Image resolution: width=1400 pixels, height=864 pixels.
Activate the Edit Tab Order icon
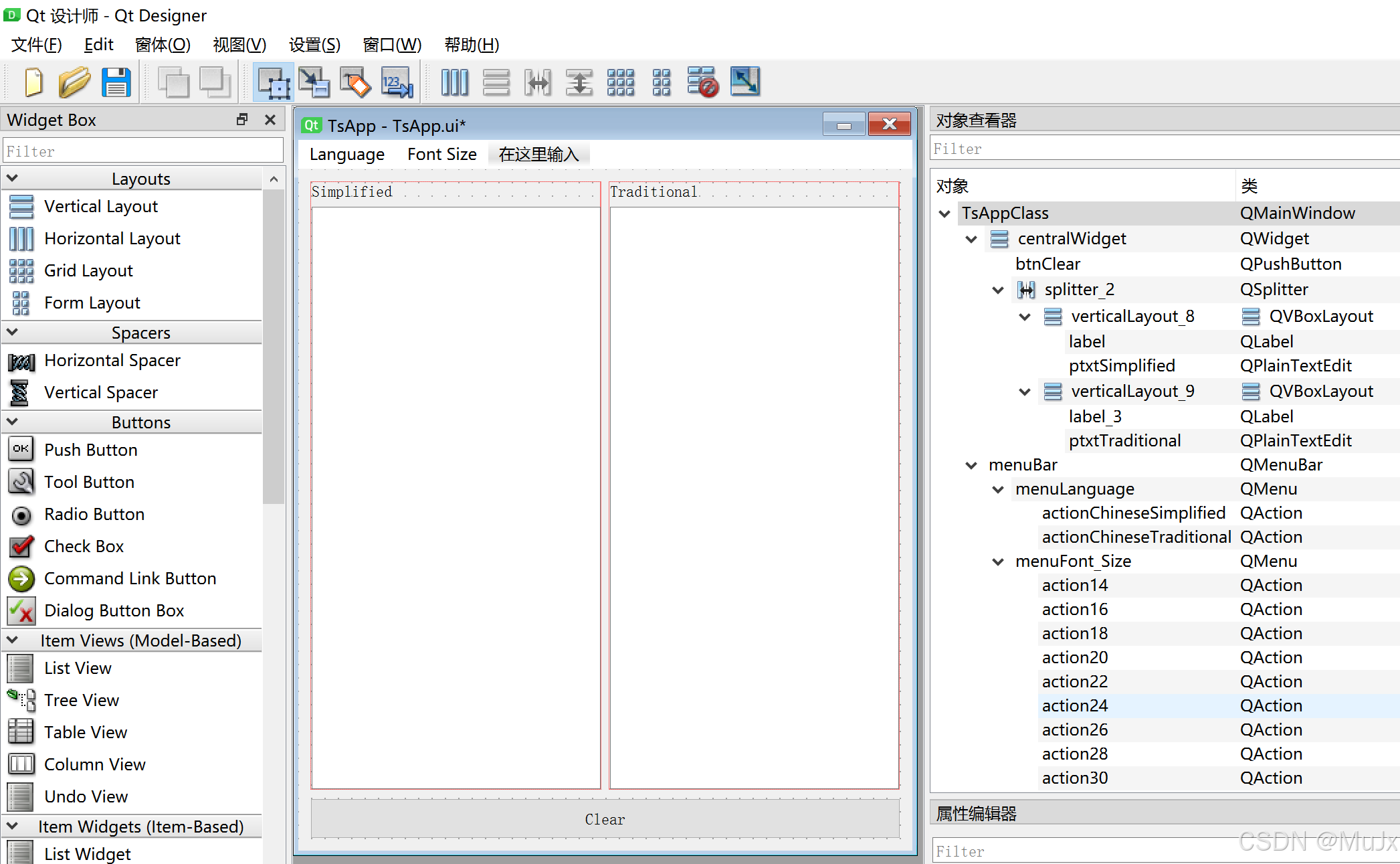(397, 83)
